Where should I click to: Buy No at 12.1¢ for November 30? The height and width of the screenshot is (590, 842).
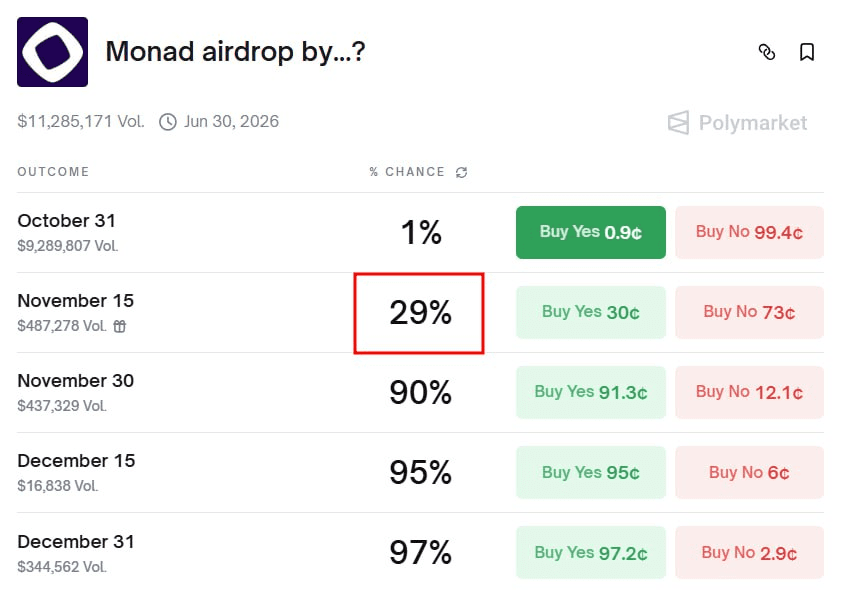point(749,392)
